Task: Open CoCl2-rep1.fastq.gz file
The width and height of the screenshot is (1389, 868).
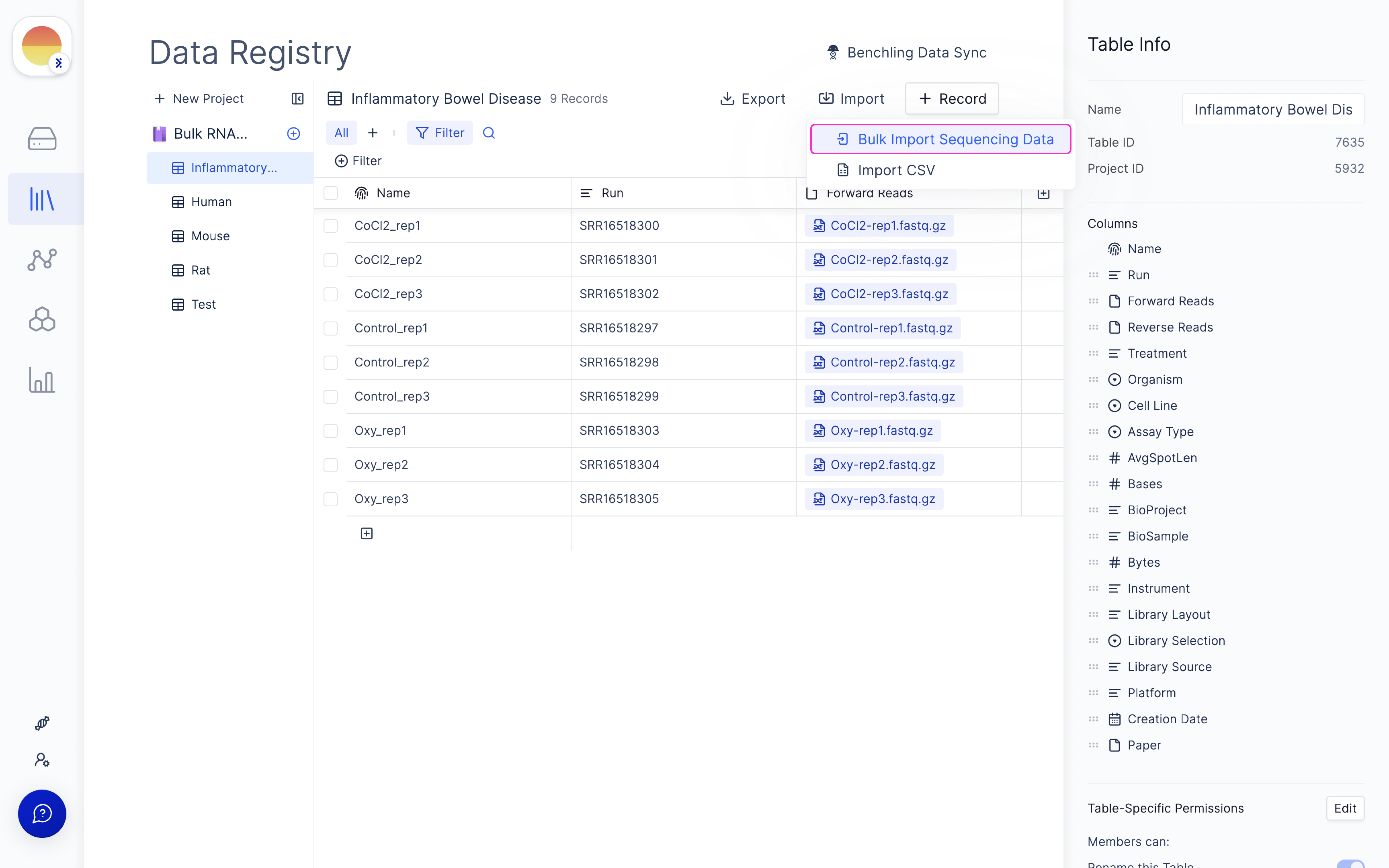Action: [879, 226]
